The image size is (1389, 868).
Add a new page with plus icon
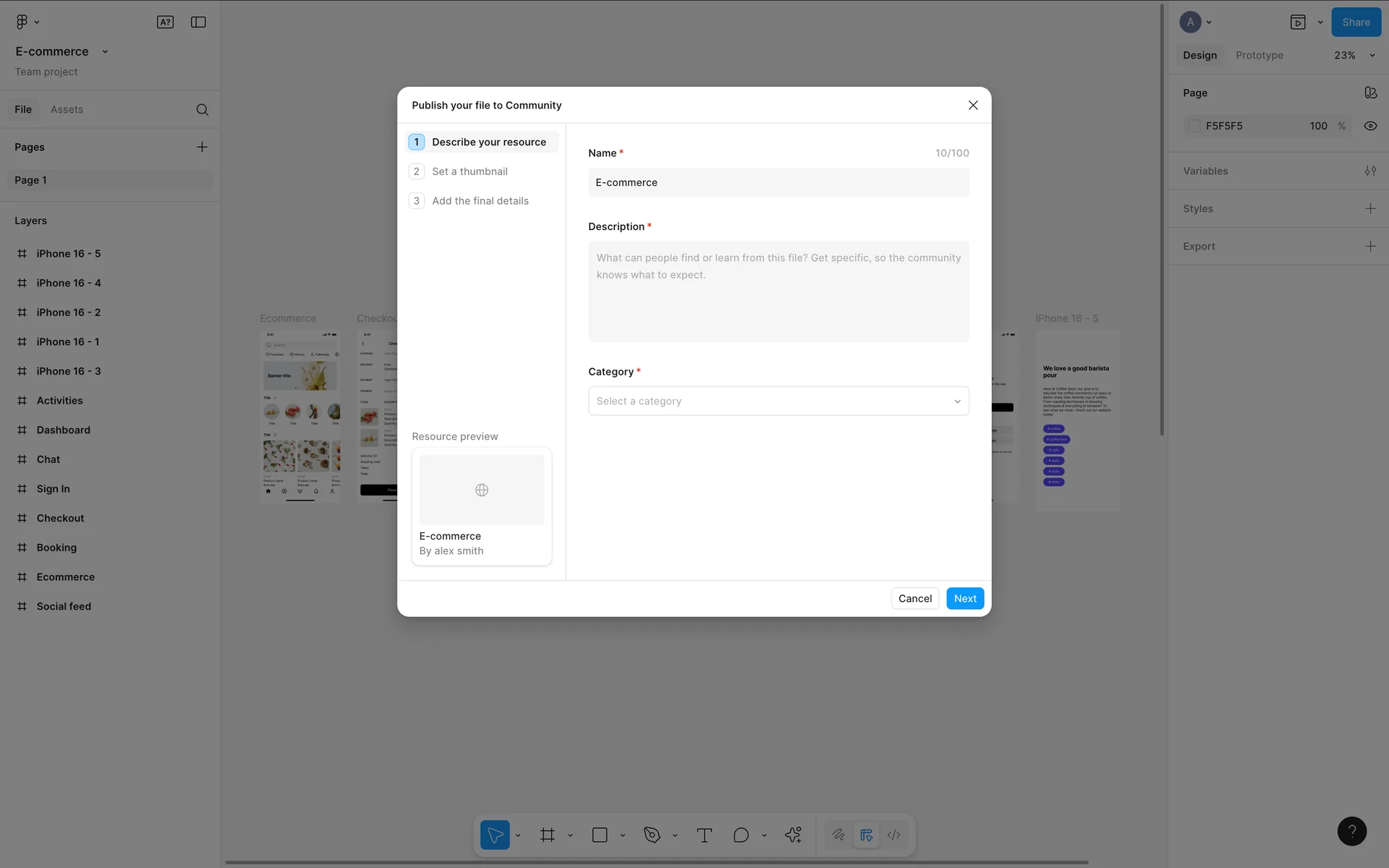[202, 147]
